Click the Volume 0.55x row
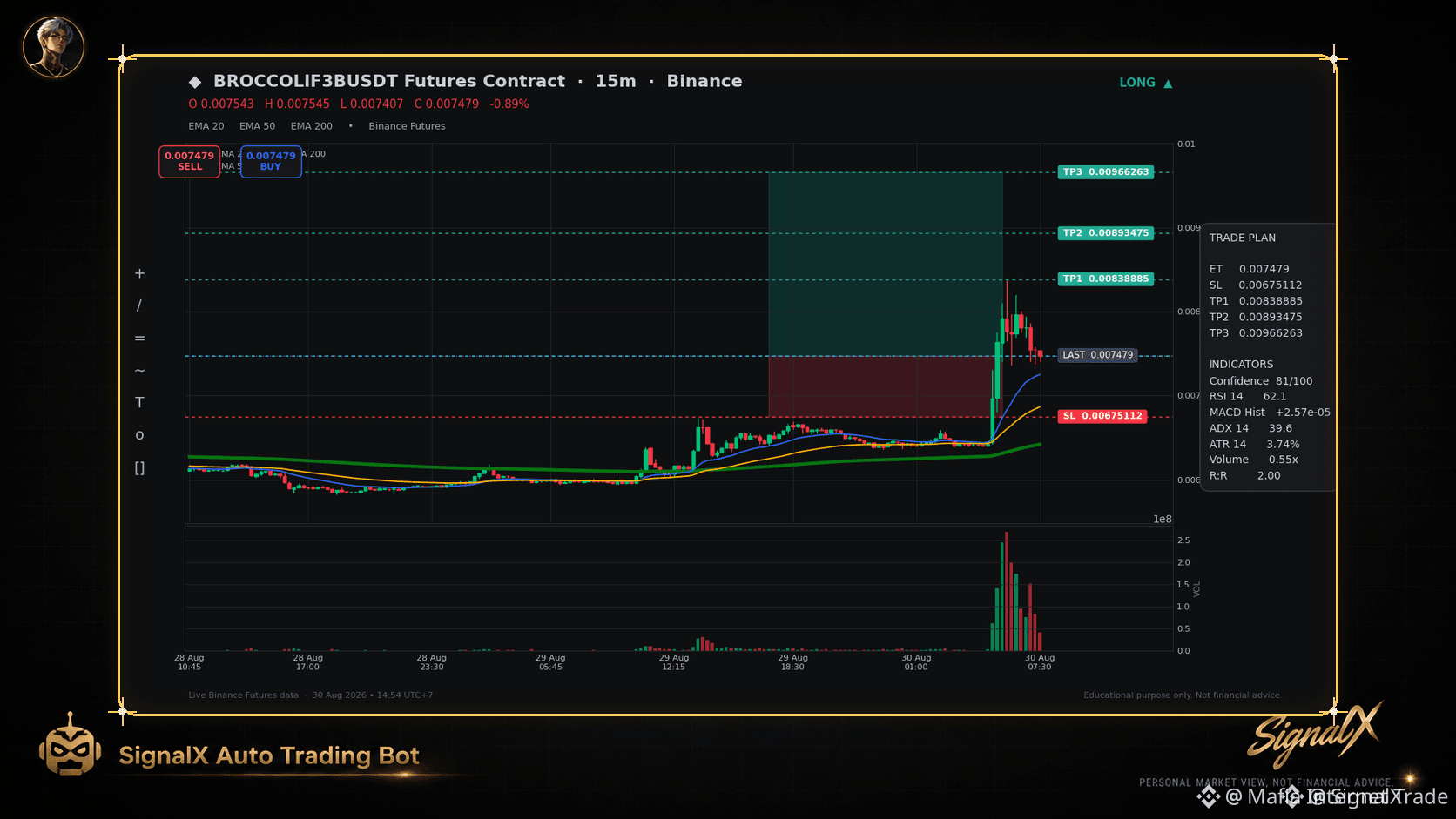The height and width of the screenshot is (819, 1456). coord(1253,460)
